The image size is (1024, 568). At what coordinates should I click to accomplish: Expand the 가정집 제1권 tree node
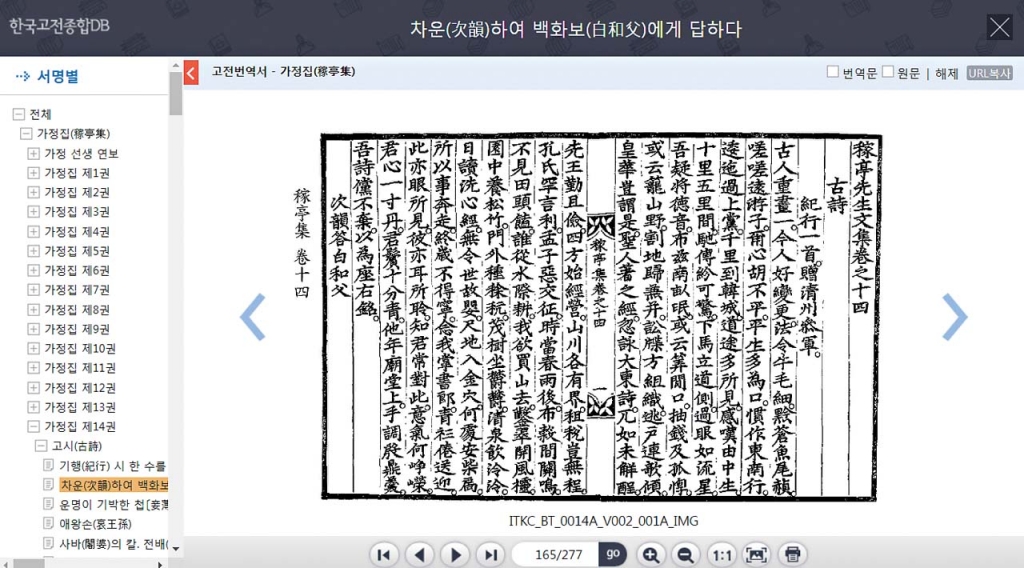coord(34,173)
